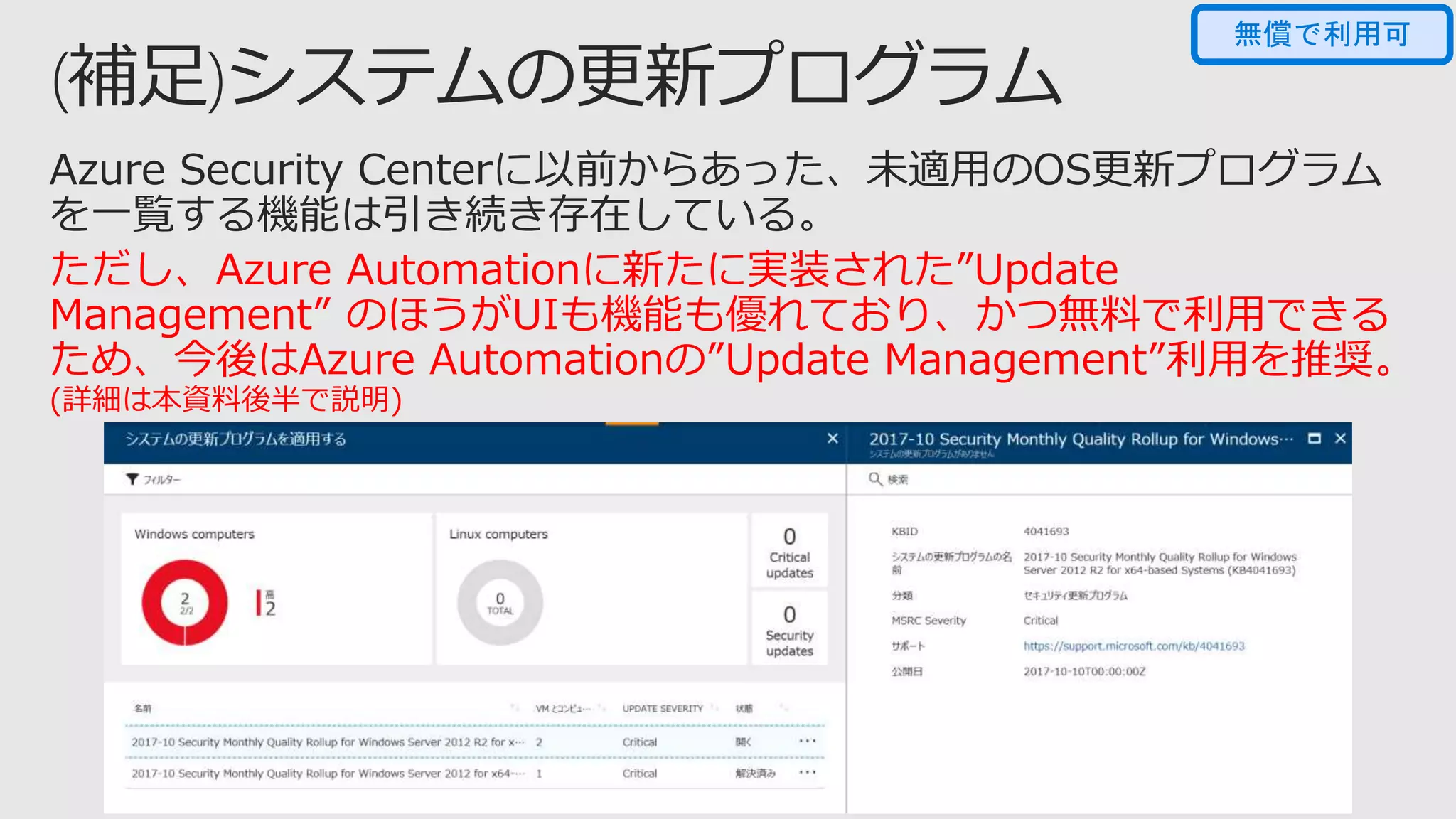Open ellipsis menu for the 解決済み status row
This screenshot has width=1456, height=819.
(808, 772)
